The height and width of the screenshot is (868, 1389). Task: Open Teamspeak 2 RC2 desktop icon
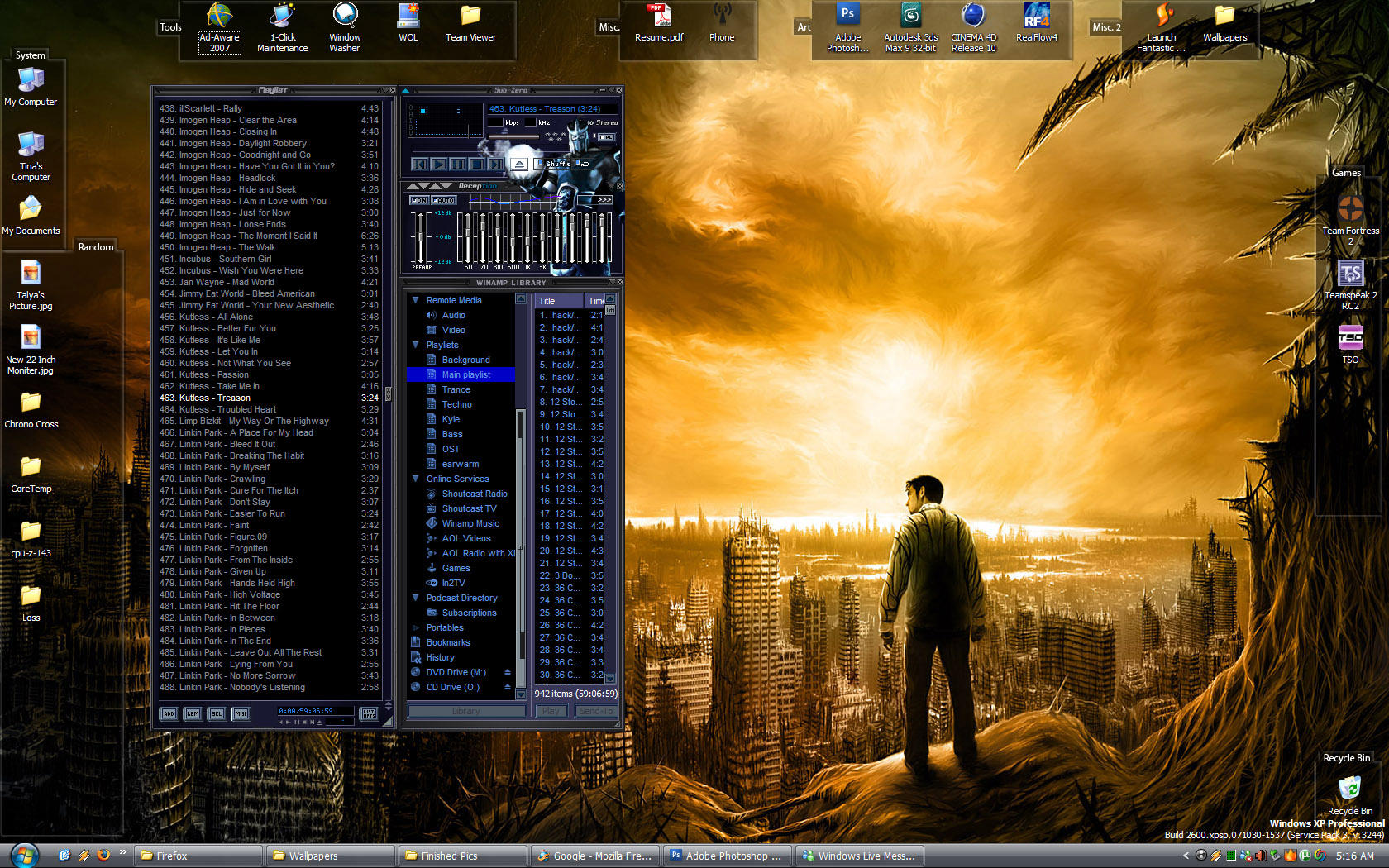click(x=1350, y=284)
